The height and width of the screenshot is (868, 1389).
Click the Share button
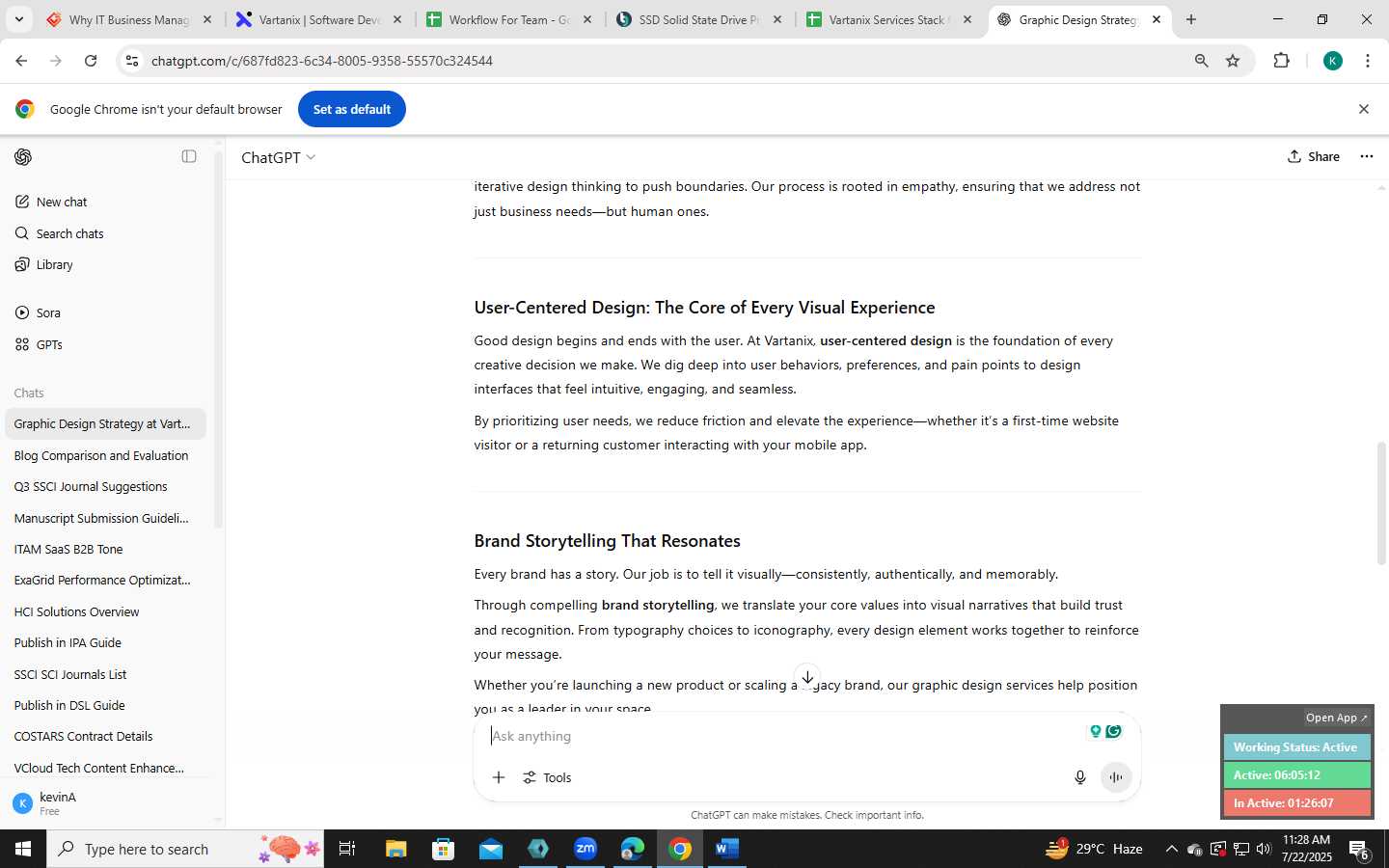pos(1314,156)
